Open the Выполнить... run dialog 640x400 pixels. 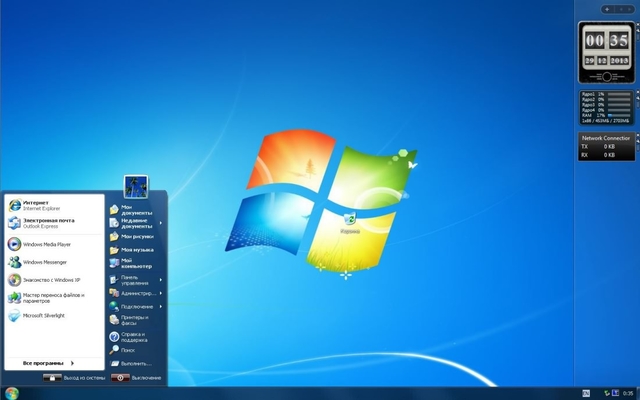pyautogui.click(x=136, y=363)
